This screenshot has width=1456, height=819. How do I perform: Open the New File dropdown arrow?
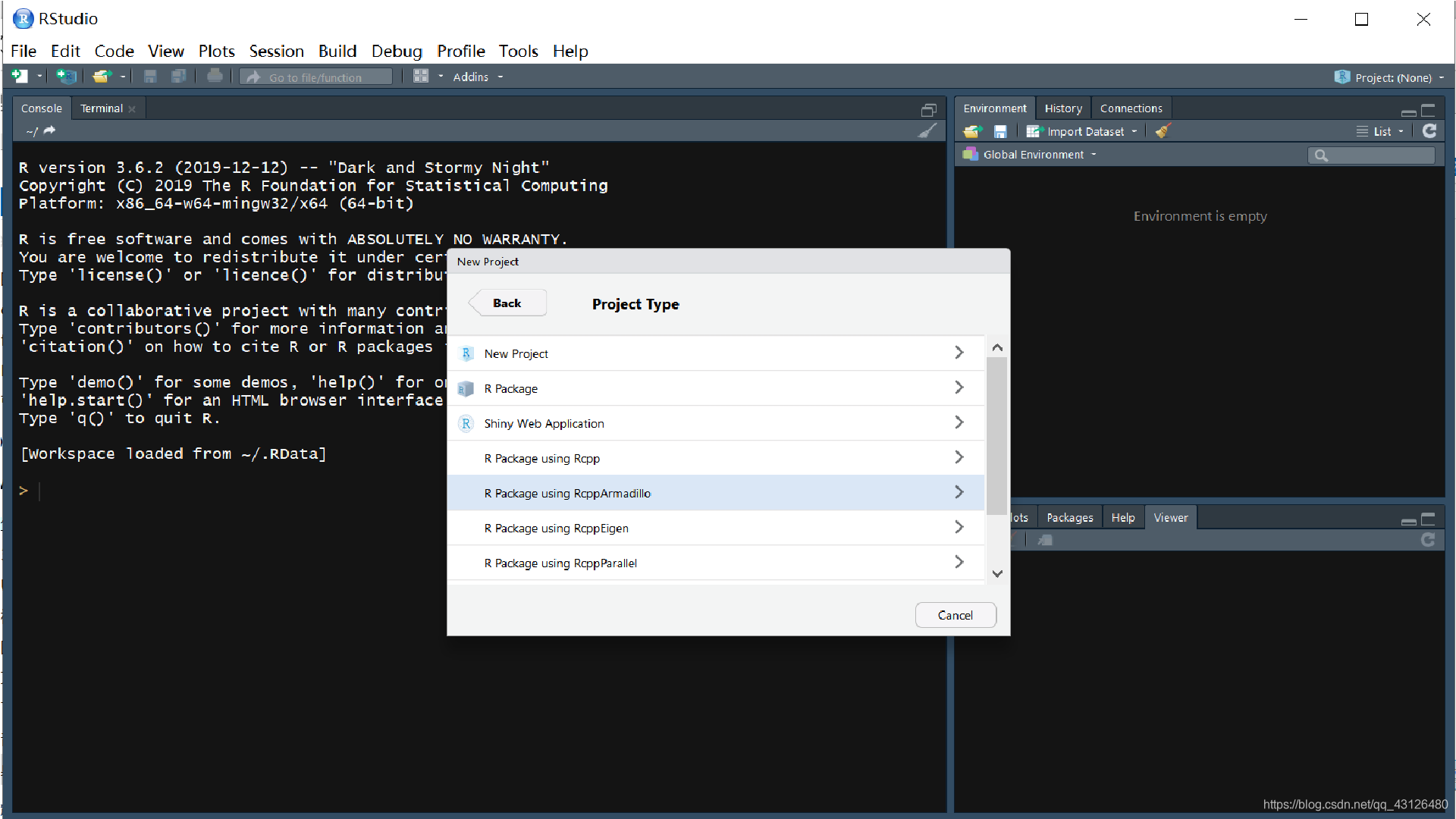[x=39, y=77]
